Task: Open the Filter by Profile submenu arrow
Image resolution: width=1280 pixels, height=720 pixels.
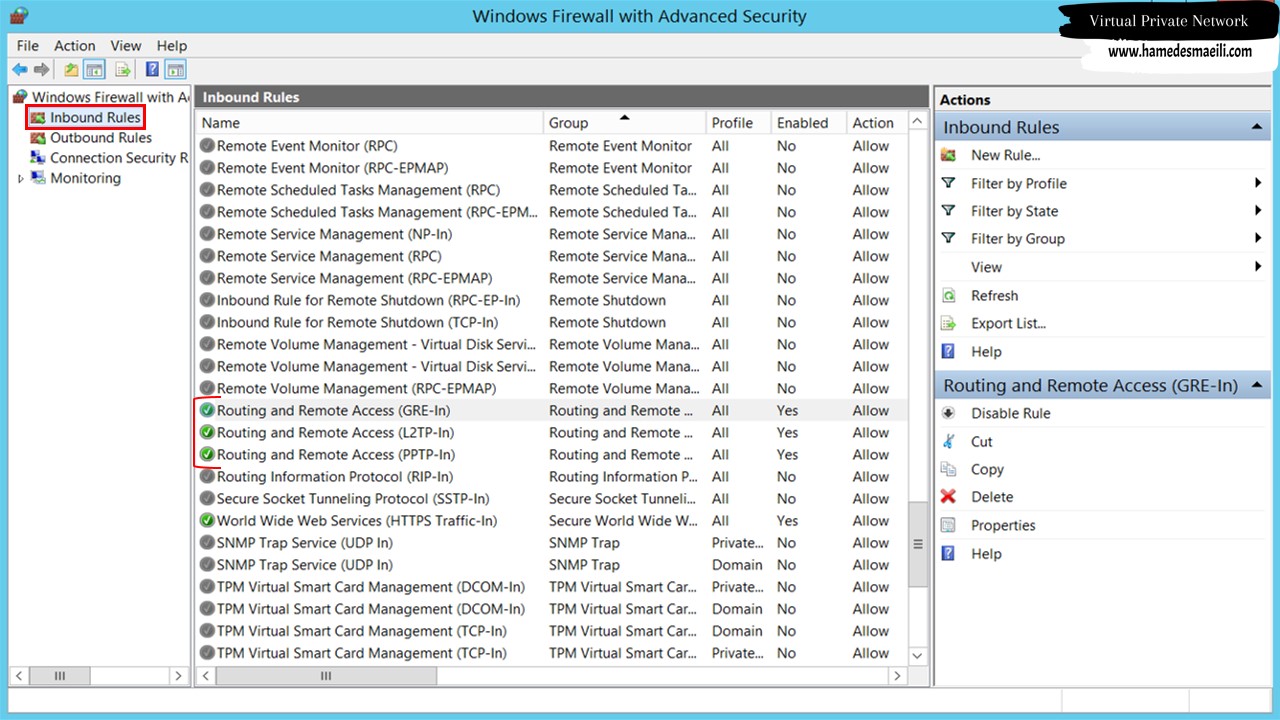Action: [x=1258, y=183]
